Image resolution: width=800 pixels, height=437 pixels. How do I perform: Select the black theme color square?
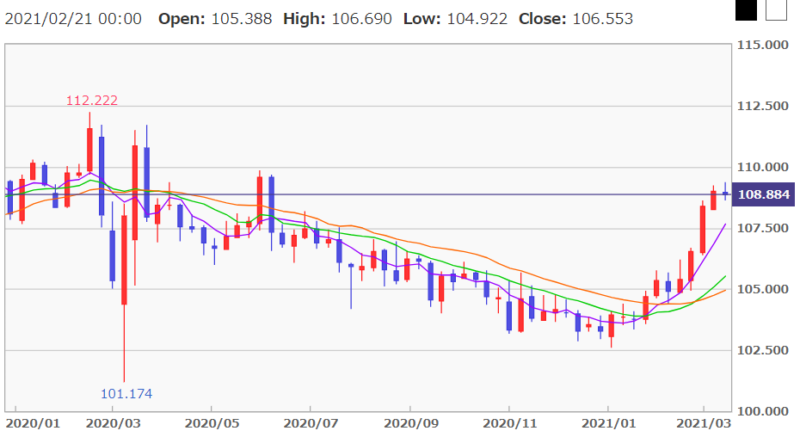tap(745, 10)
